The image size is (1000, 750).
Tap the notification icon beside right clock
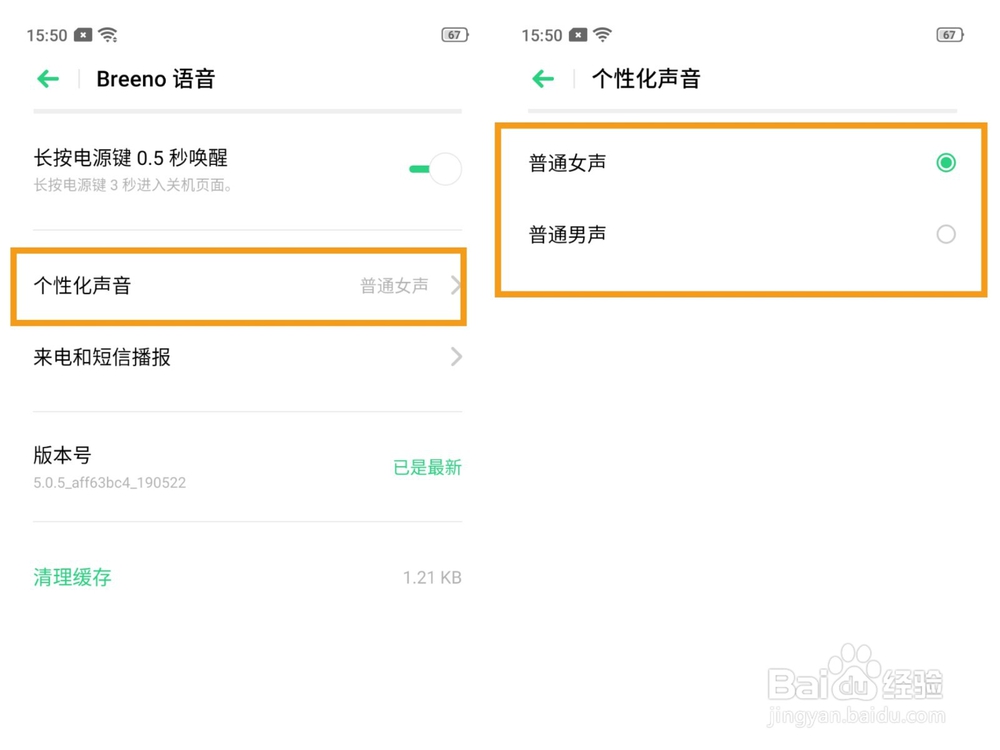click(x=578, y=35)
